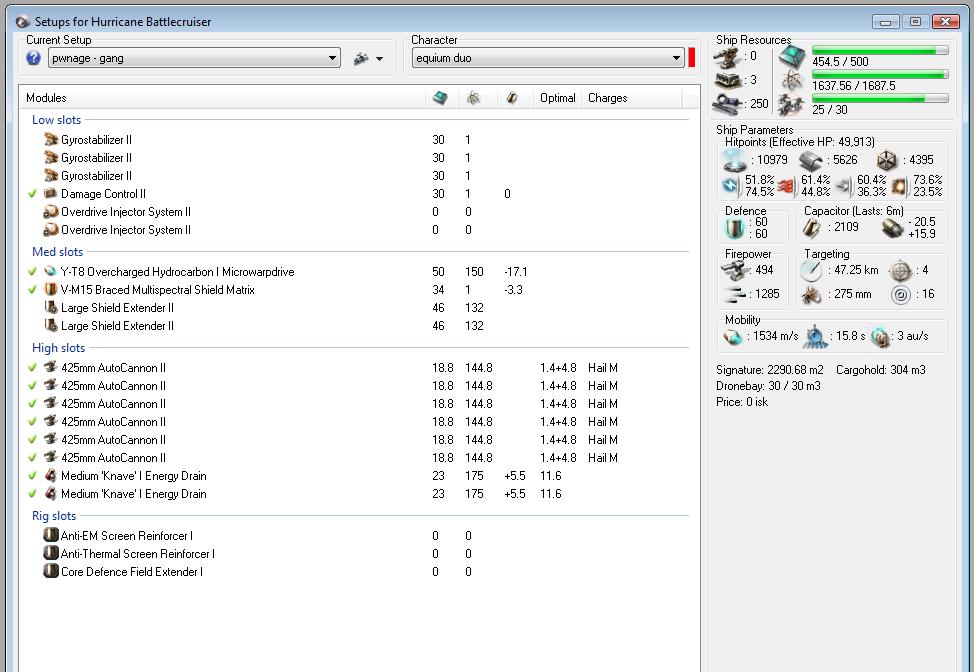Sort by the Optimal column header
The width and height of the screenshot is (974, 672).
[558, 98]
